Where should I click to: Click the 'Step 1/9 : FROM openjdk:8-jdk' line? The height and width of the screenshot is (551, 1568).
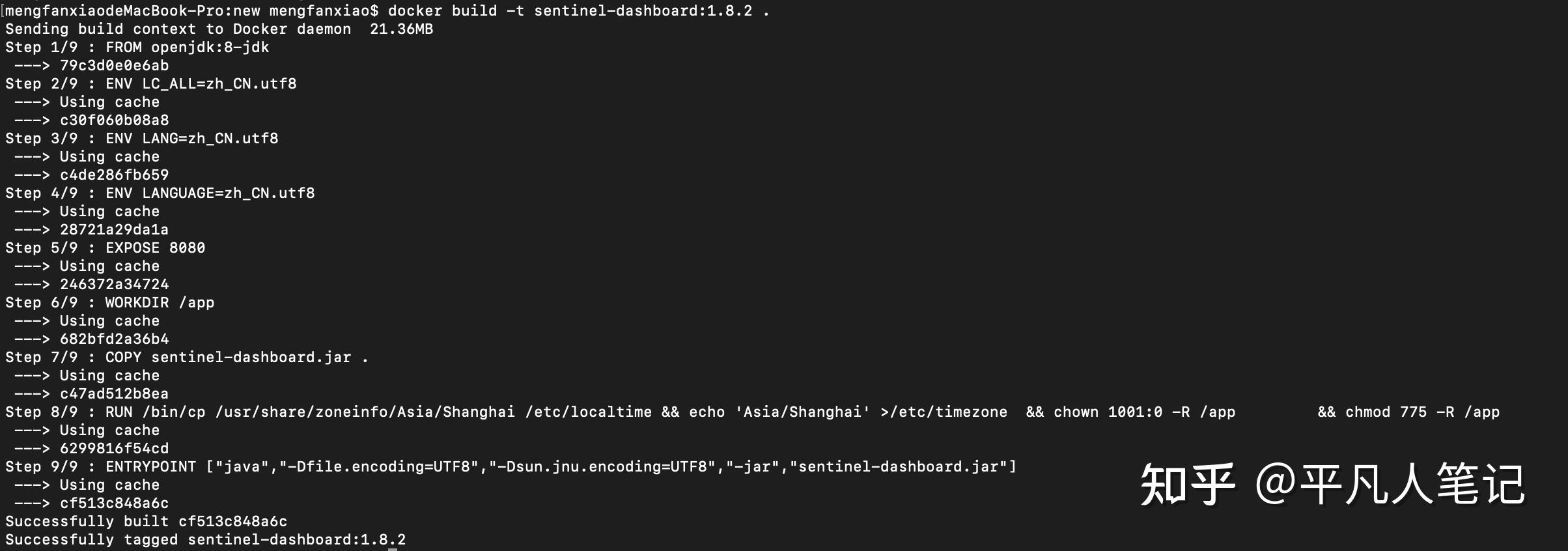(137, 48)
